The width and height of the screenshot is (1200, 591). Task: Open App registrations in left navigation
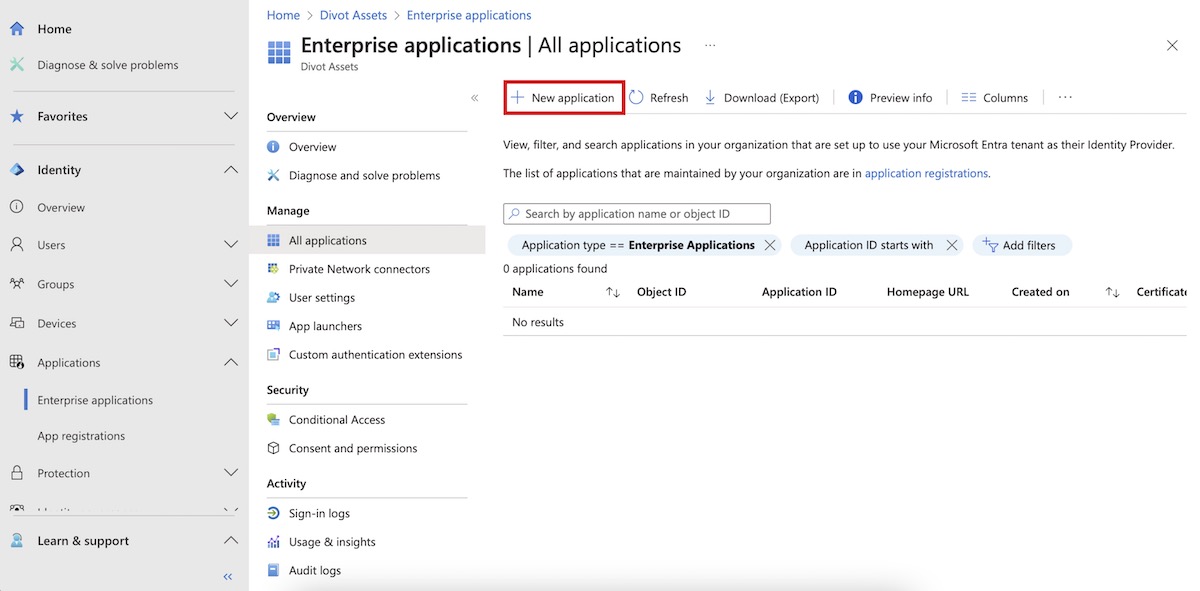(81, 436)
